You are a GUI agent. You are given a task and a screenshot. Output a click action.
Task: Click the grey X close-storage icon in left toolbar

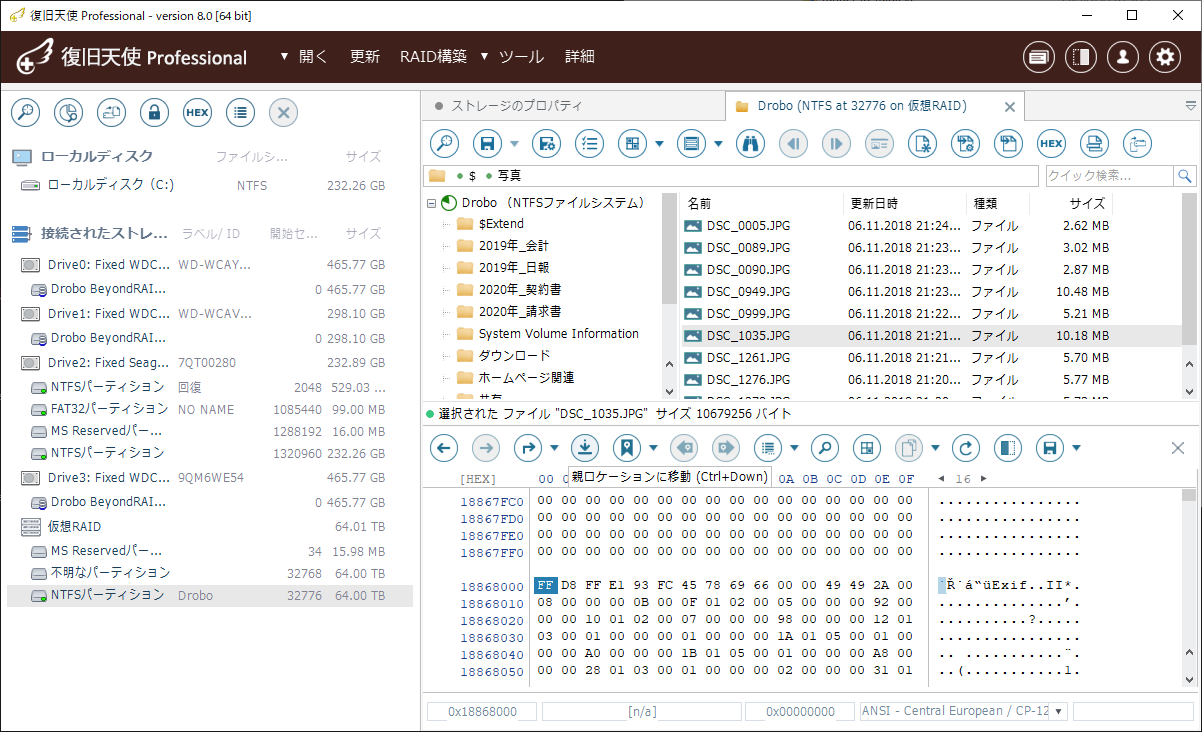283,113
